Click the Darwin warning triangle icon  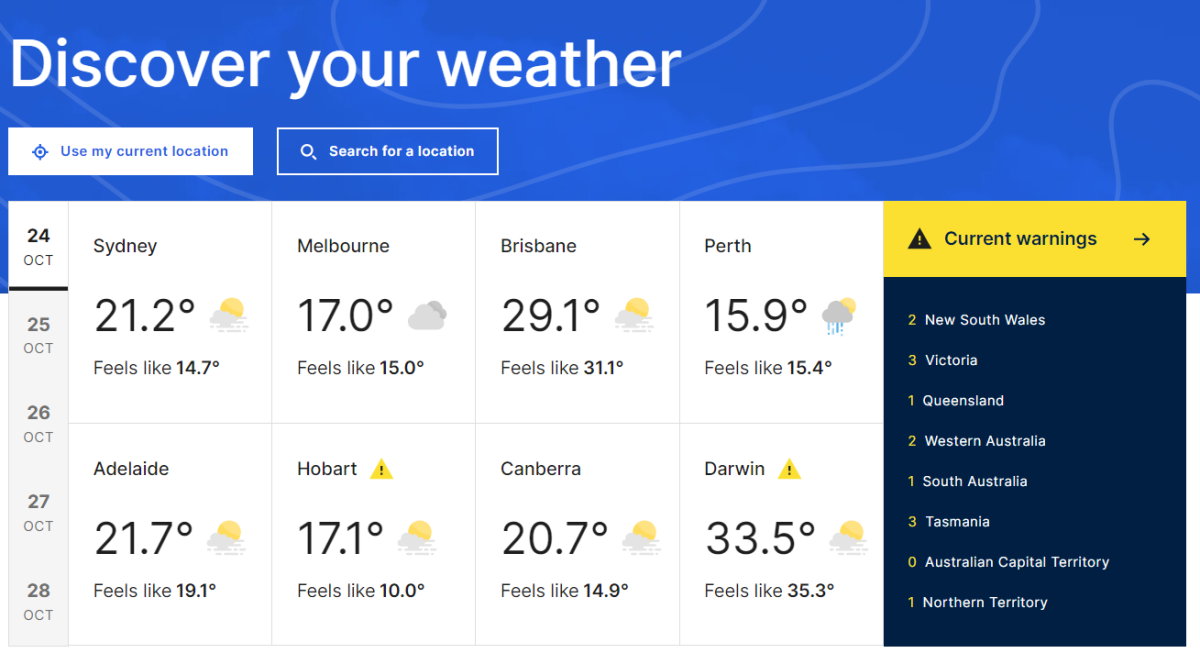[789, 469]
